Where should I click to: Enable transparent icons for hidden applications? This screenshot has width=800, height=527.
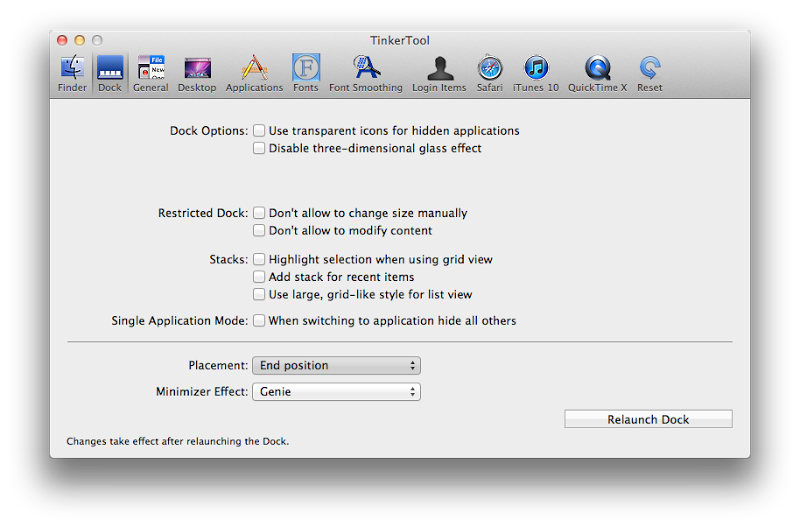[x=259, y=131]
